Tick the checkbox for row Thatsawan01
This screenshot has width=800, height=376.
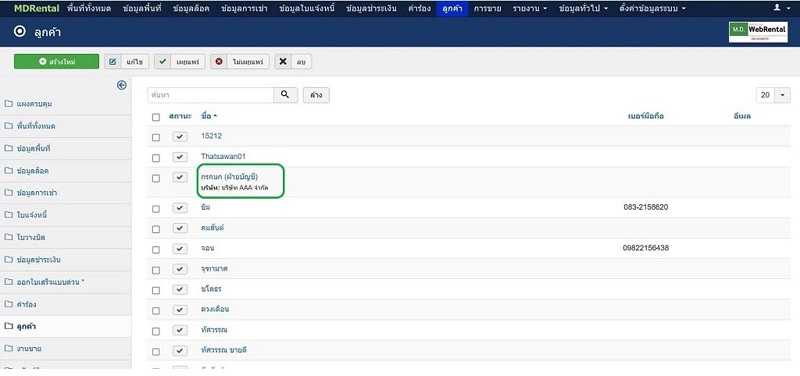[x=156, y=158]
